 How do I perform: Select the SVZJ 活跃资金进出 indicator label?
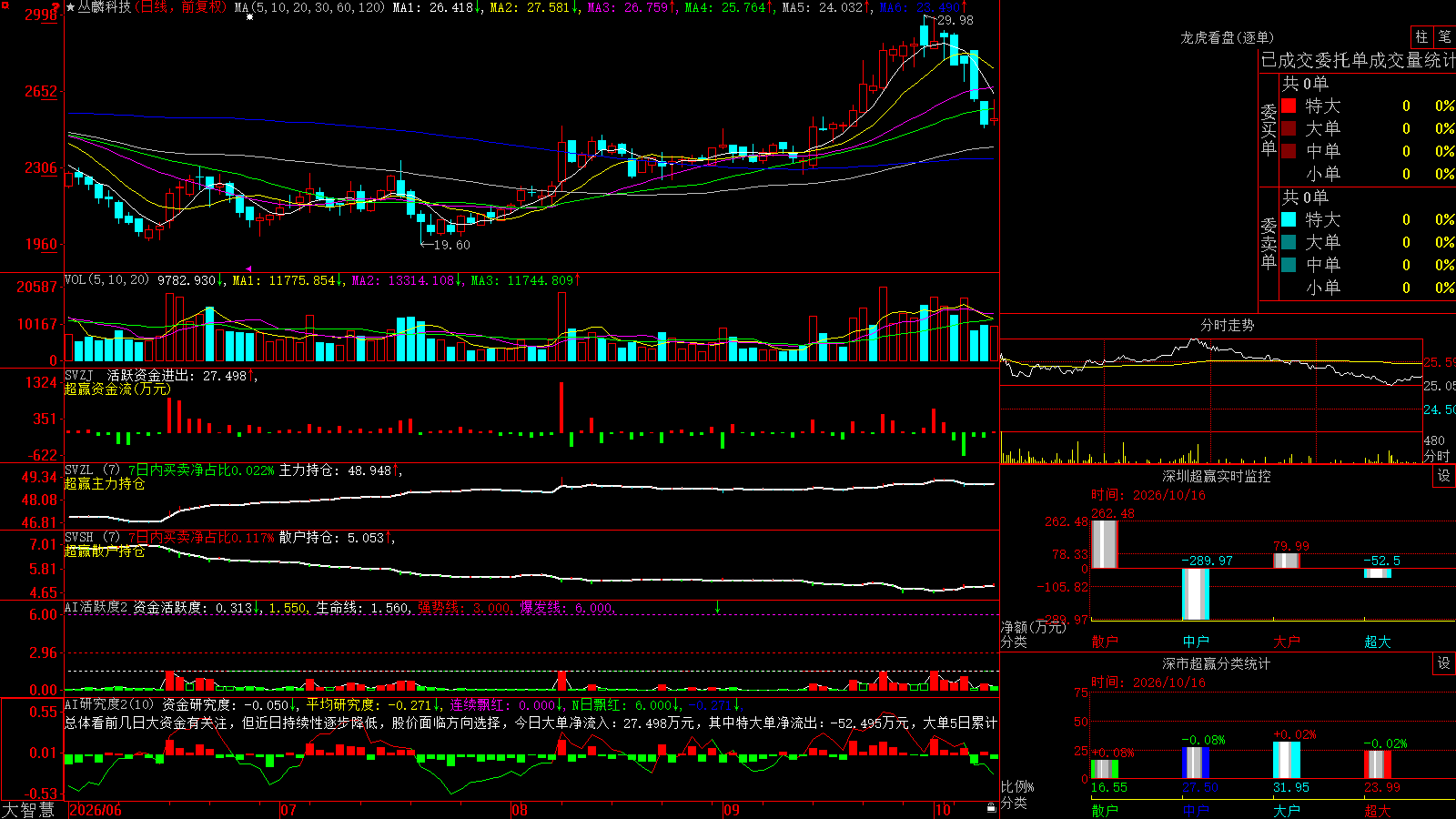click(128, 375)
